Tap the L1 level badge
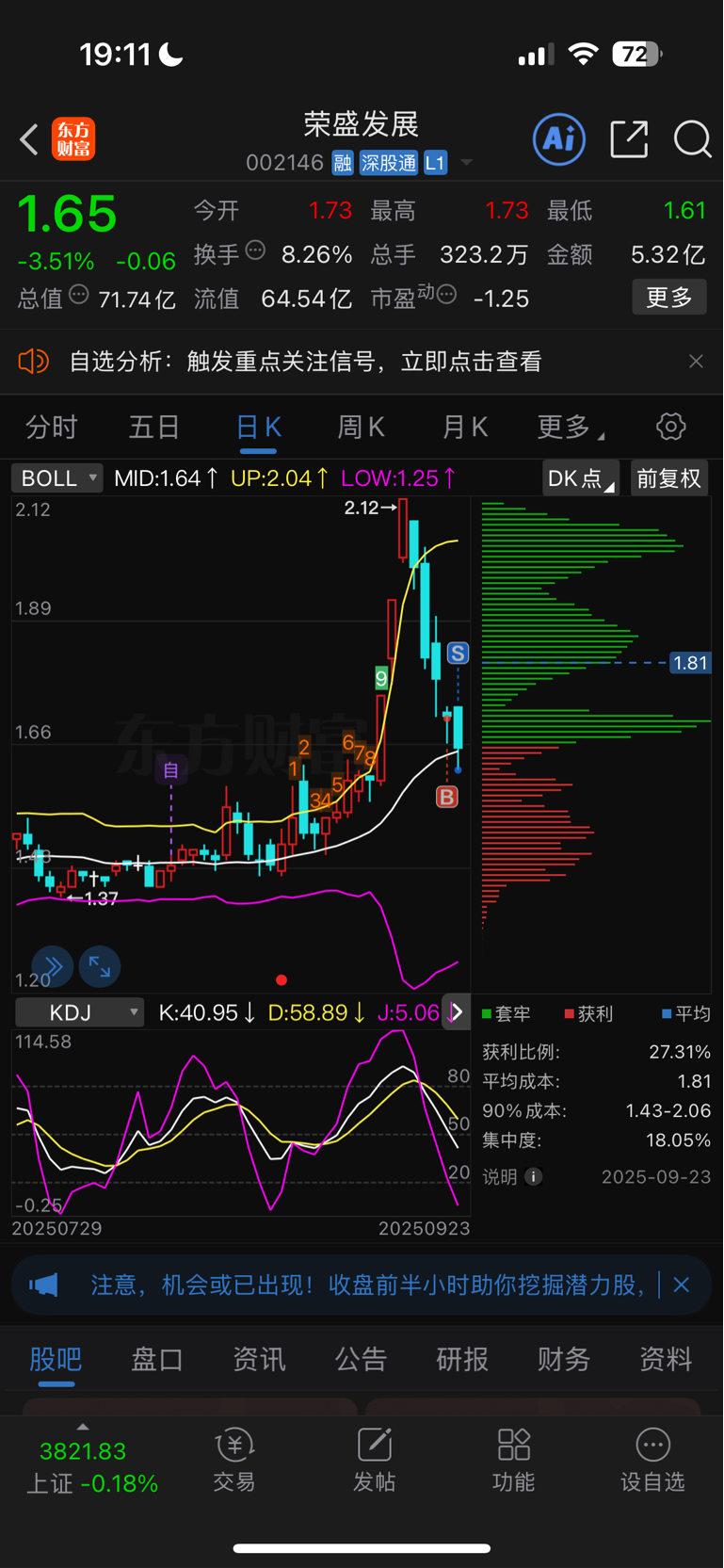Screen dimensions: 724x1568 (435, 163)
